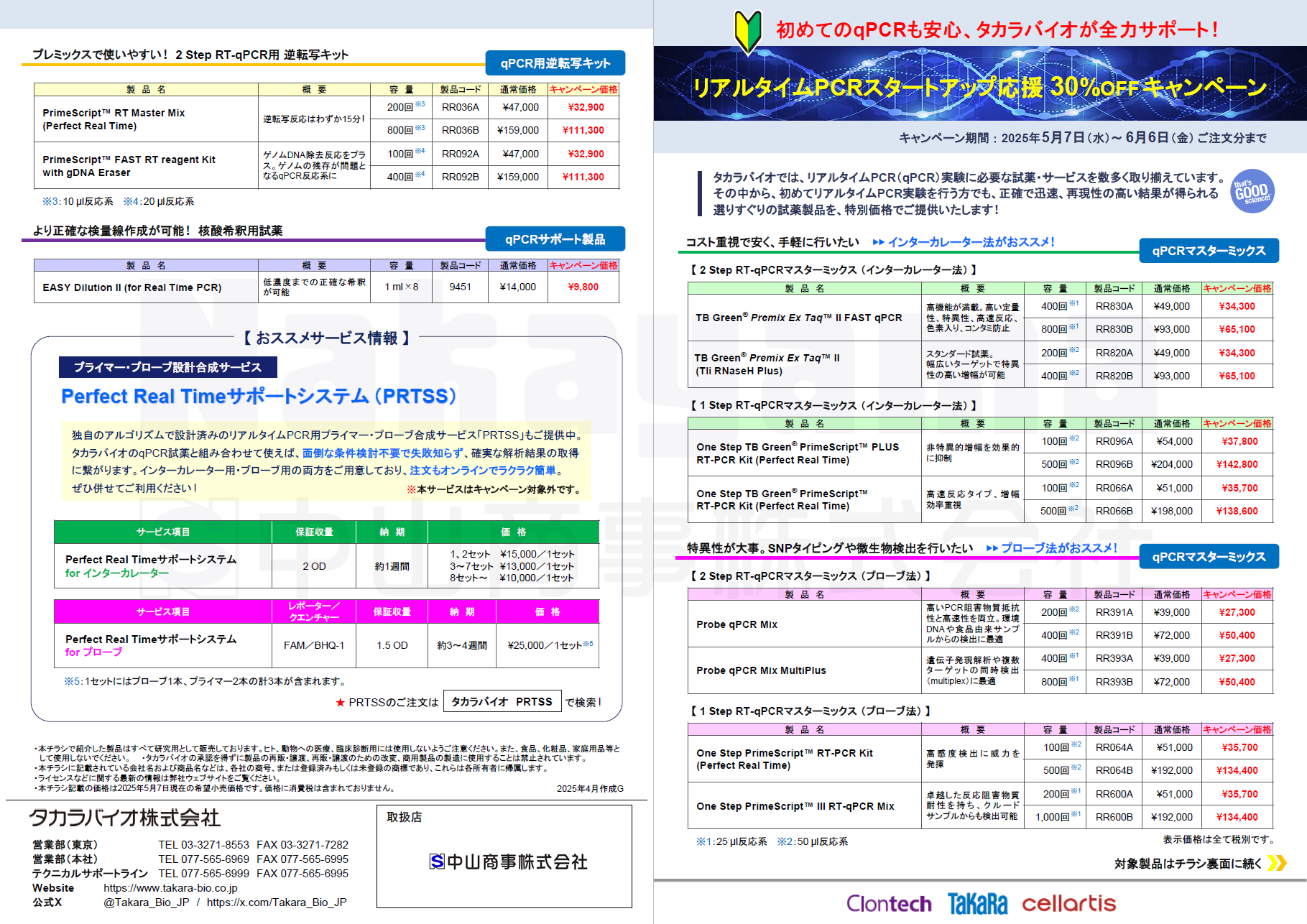Click EASY Dilution II (for Real Time PCR)

tap(131, 287)
